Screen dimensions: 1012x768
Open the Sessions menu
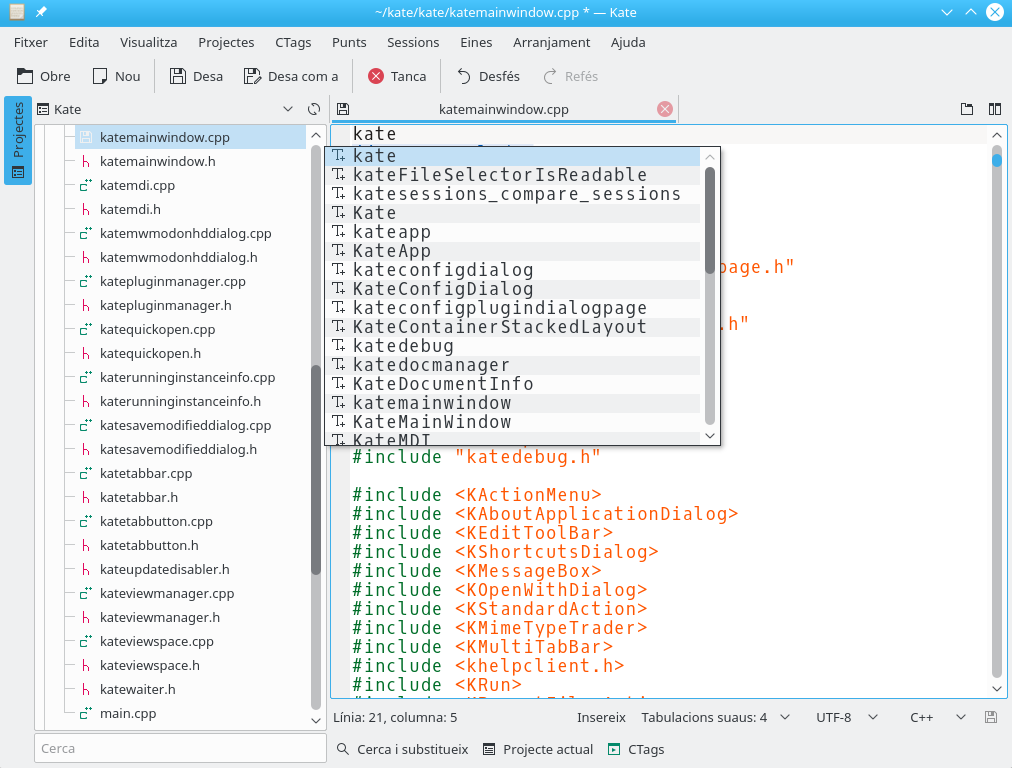413,43
